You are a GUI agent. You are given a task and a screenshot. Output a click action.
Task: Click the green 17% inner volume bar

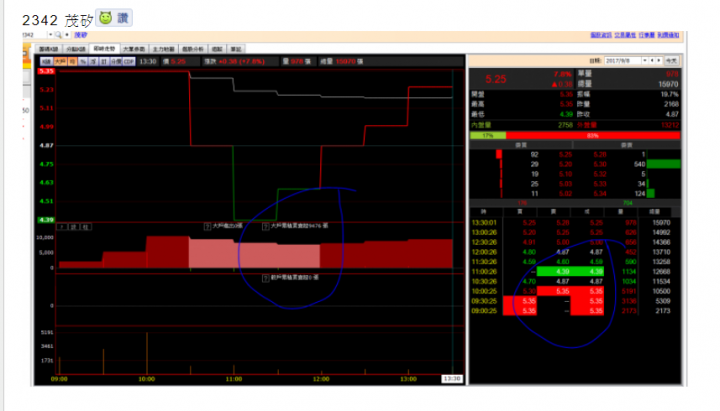tap(488, 135)
